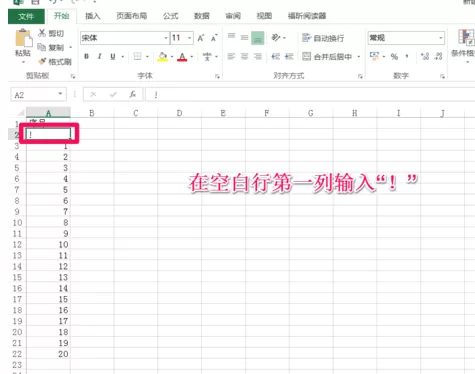The image size is (475, 374).
Task: Align text to middle icon
Action: click(x=244, y=37)
